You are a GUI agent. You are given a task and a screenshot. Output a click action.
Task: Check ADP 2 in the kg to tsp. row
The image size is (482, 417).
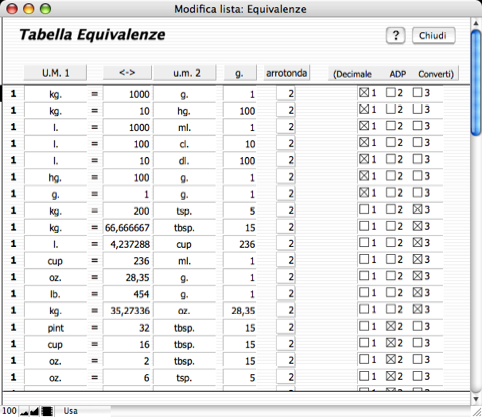click(x=391, y=209)
